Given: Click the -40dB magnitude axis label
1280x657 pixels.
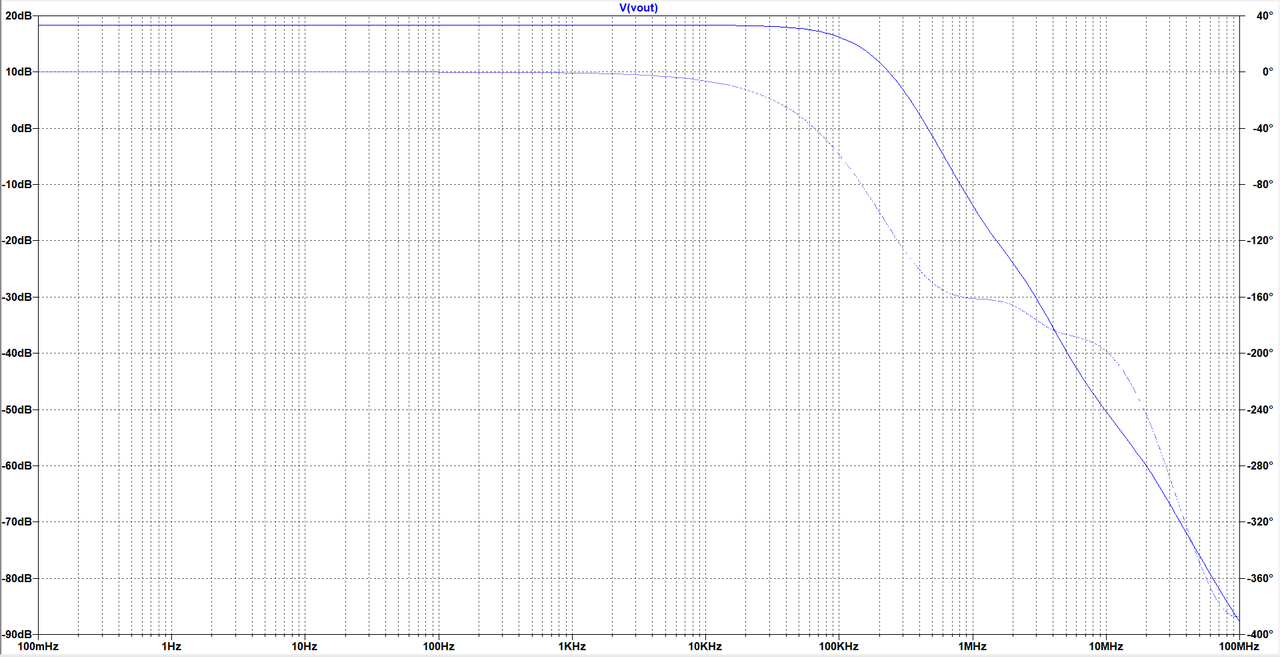Looking at the screenshot, I should (x=16, y=353).
